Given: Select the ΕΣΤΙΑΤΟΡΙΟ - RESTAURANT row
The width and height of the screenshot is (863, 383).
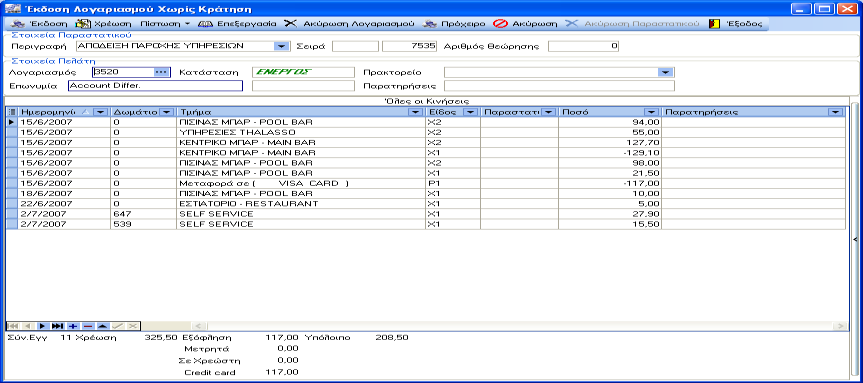Looking at the screenshot, I should tap(425, 204).
